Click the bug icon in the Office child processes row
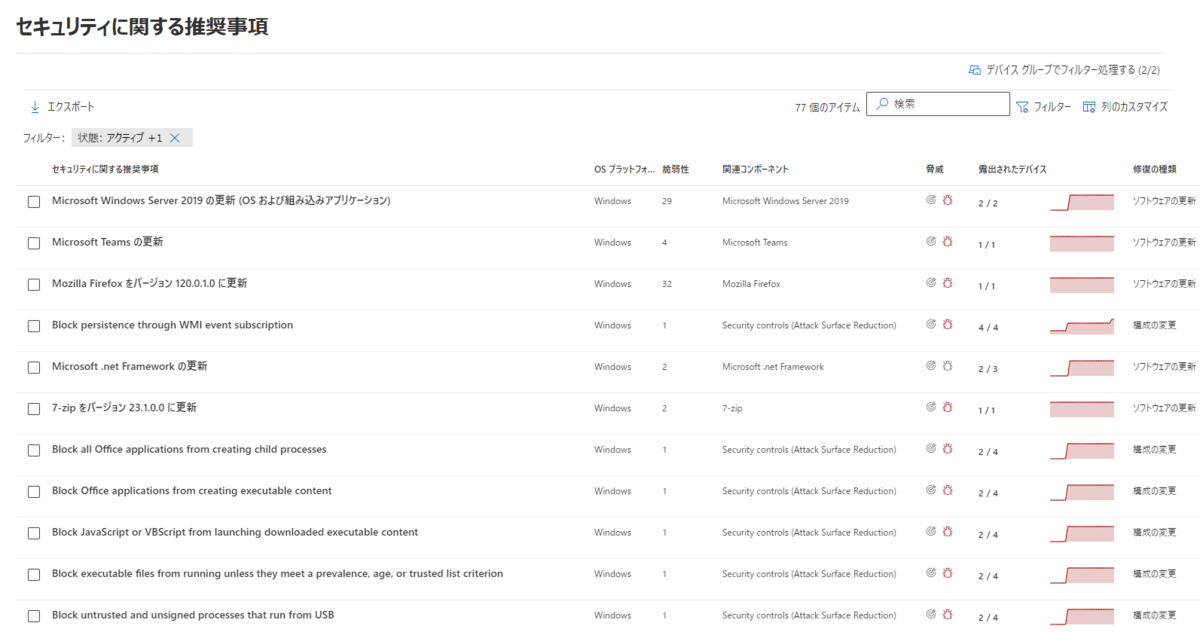Image resolution: width=1200 pixels, height=632 pixels. 947,449
